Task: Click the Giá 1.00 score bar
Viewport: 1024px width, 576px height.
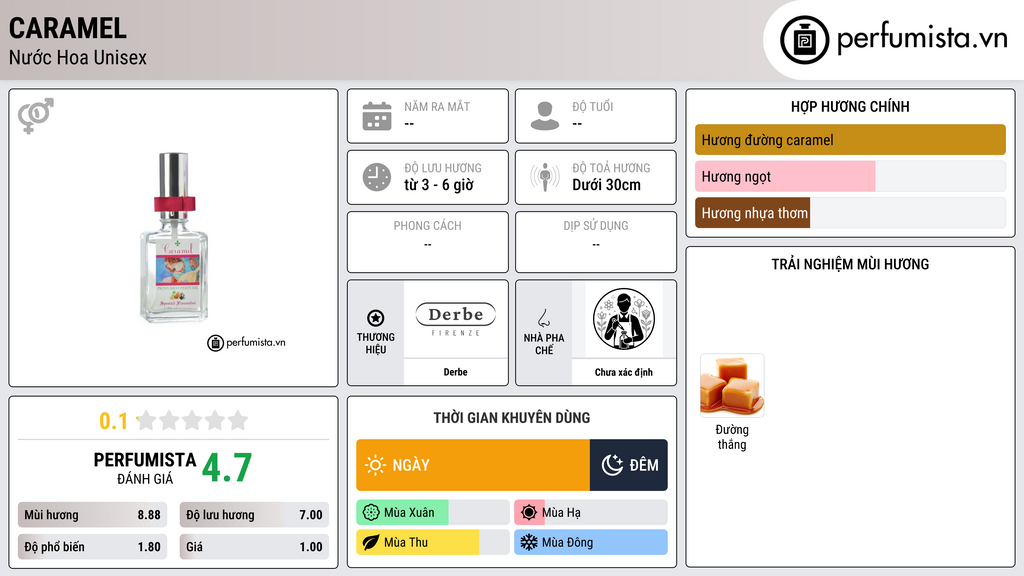Action: pos(254,547)
